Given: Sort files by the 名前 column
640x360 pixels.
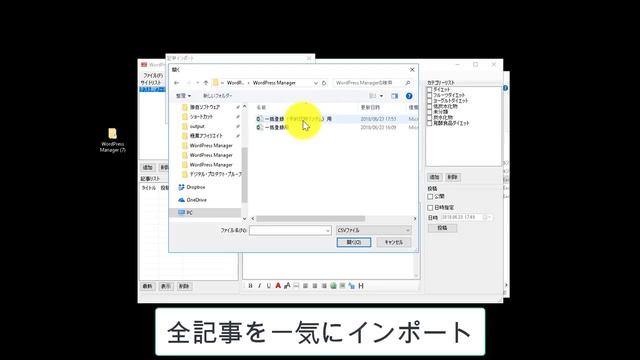Looking at the screenshot, I should pos(261,107).
